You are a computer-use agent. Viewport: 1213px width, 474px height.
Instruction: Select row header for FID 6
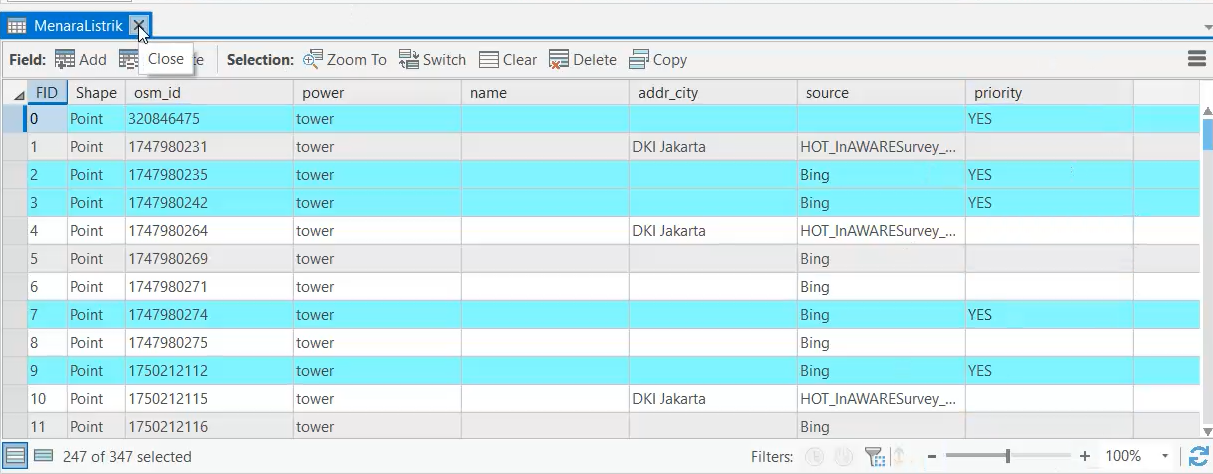(14, 286)
